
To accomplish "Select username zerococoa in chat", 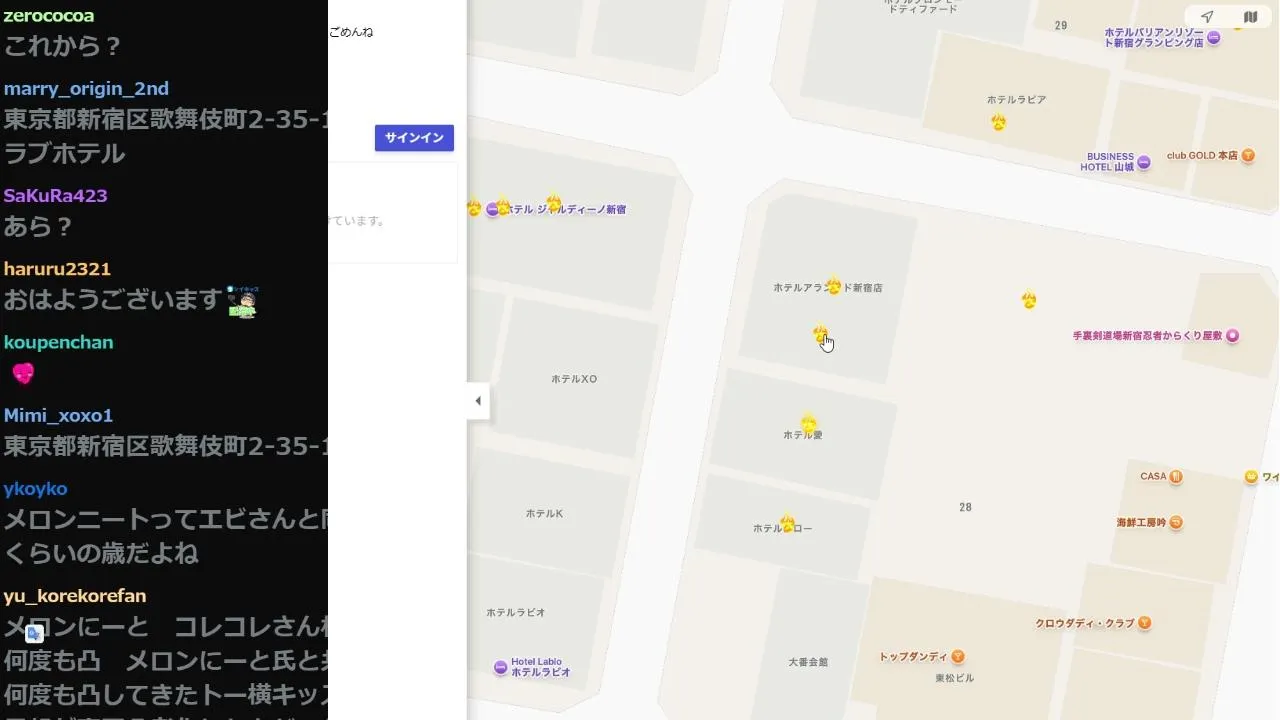I will (49, 15).
